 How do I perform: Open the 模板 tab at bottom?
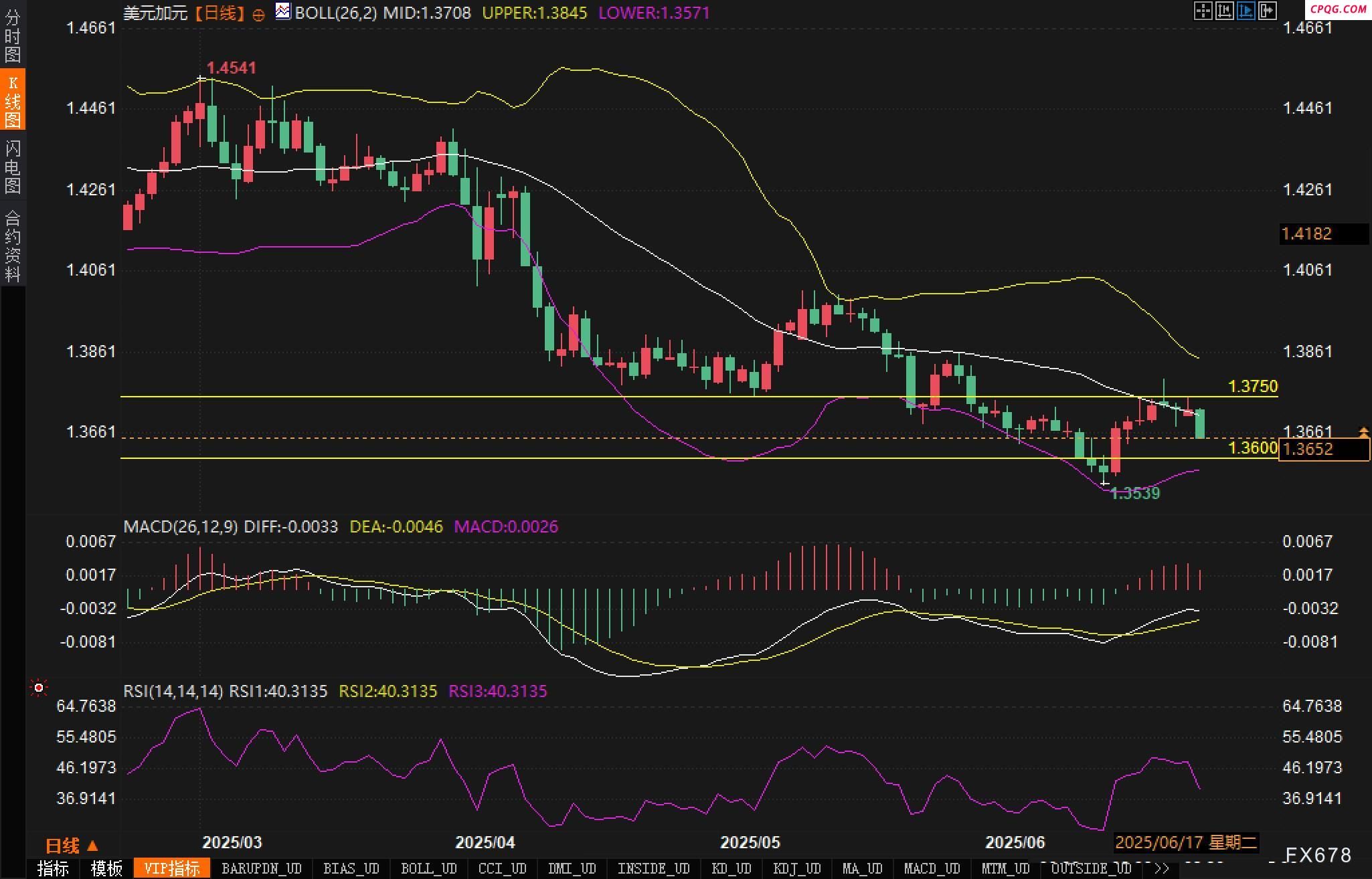[x=107, y=869]
